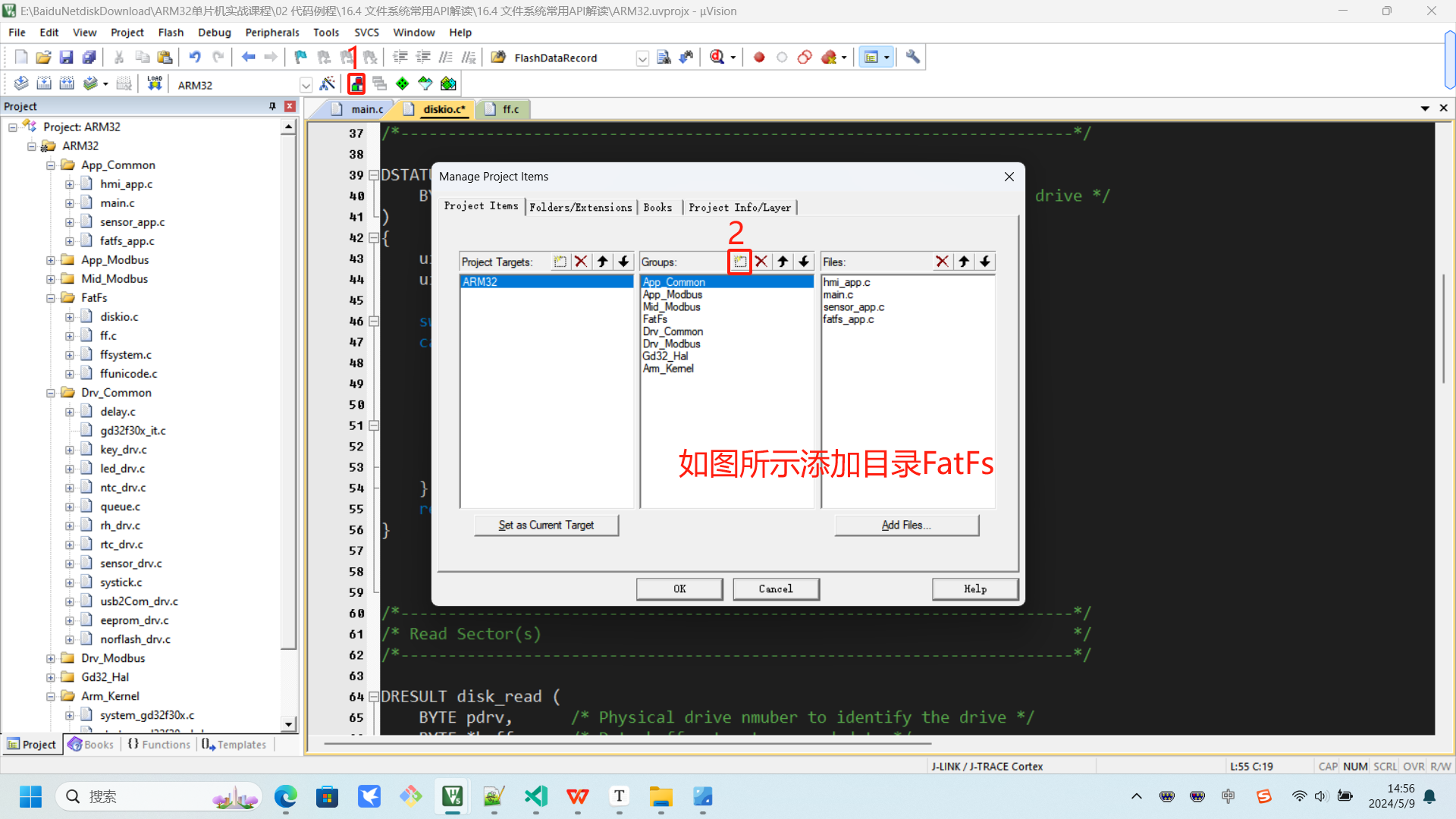This screenshot has width=1456, height=819.
Task: Move the selected file up in the Files list
Action: point(963,262)
